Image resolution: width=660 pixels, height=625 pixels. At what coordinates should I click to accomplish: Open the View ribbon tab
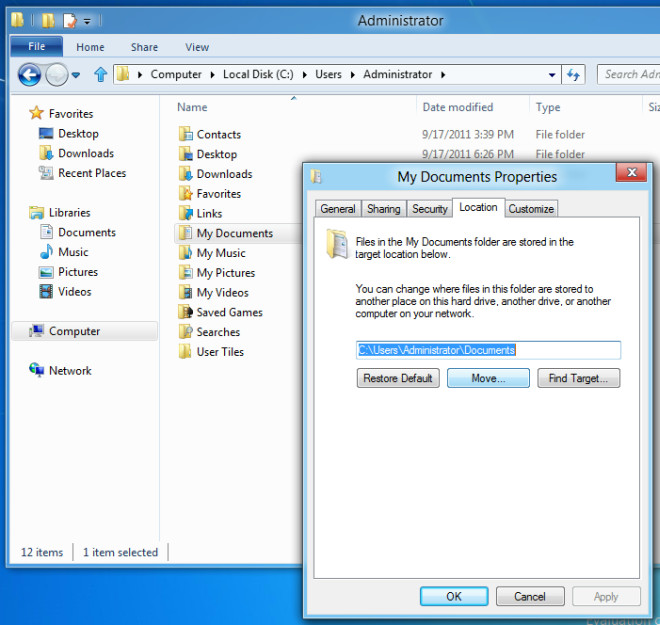point(197,47)
